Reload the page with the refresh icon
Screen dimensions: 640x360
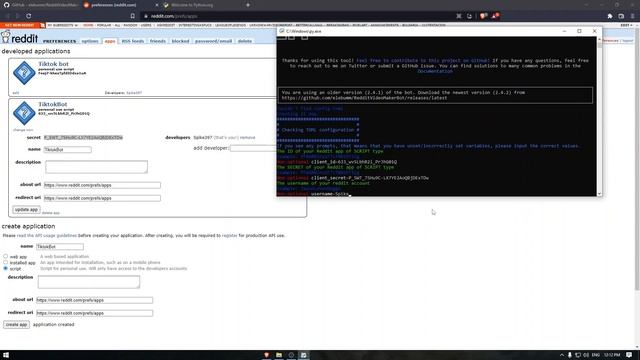(x=29, y=16)
